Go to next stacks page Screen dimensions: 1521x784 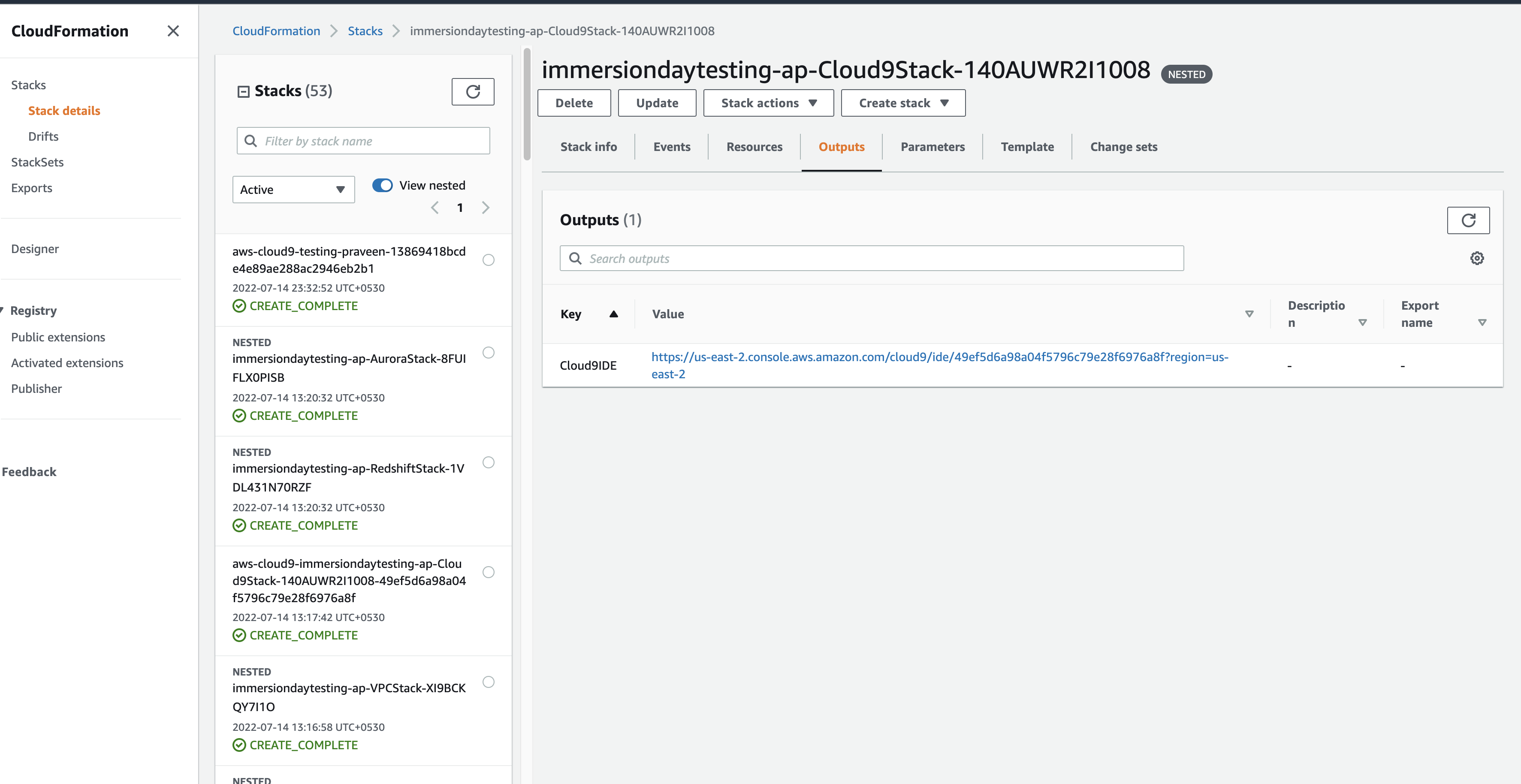tap(486, 208)
